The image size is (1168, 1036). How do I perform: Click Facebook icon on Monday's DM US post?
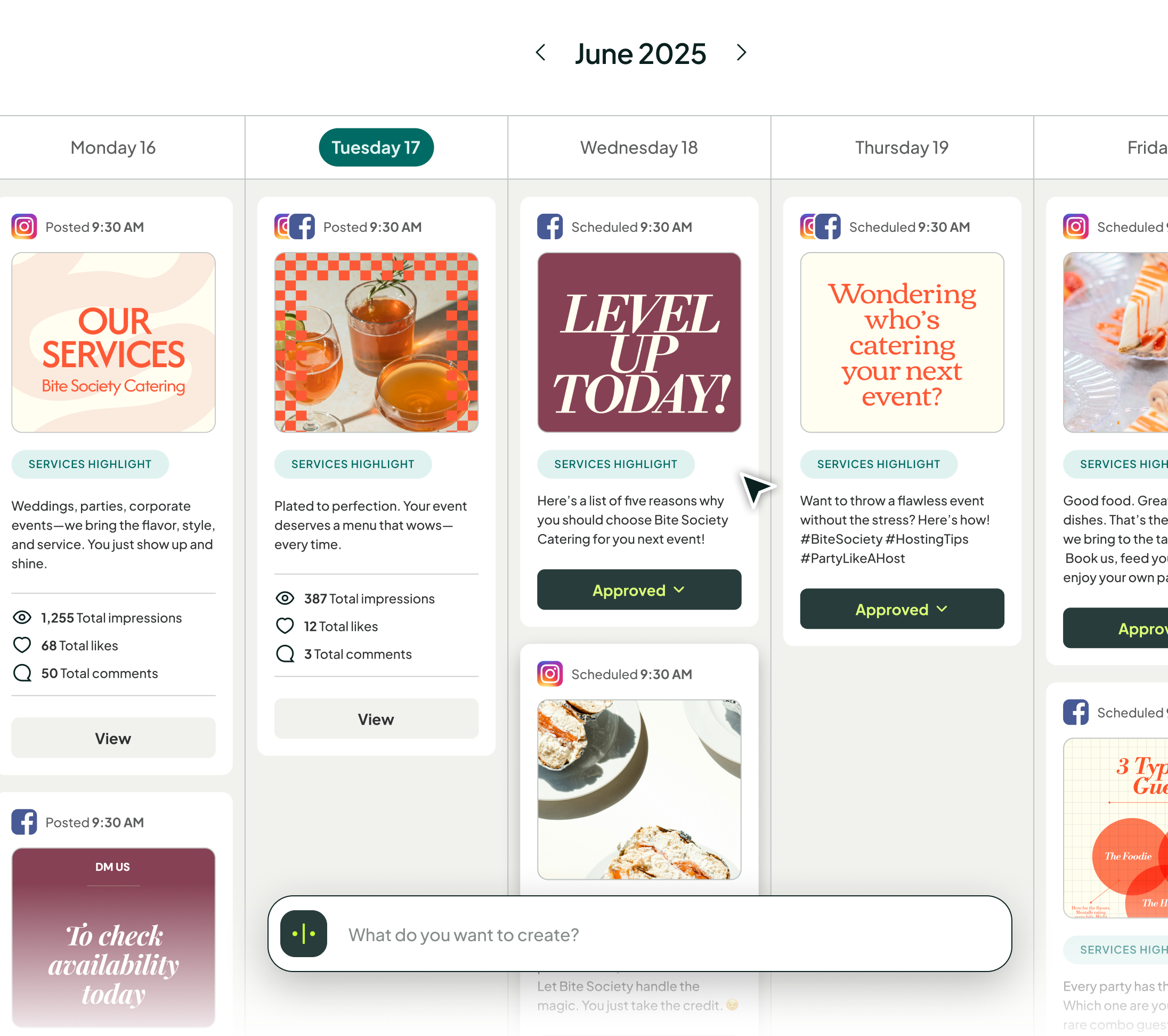click(x=24, y=822)
